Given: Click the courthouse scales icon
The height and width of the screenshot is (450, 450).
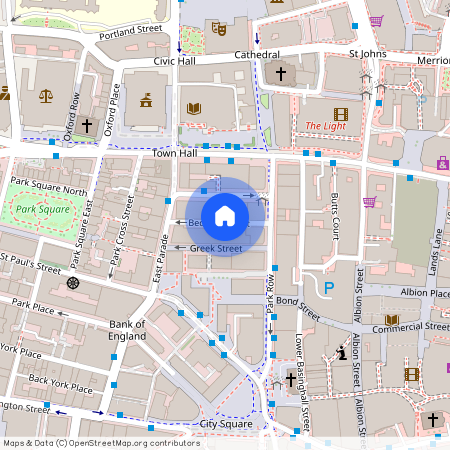Looking at the screenshot, I should tap(46, 96).
